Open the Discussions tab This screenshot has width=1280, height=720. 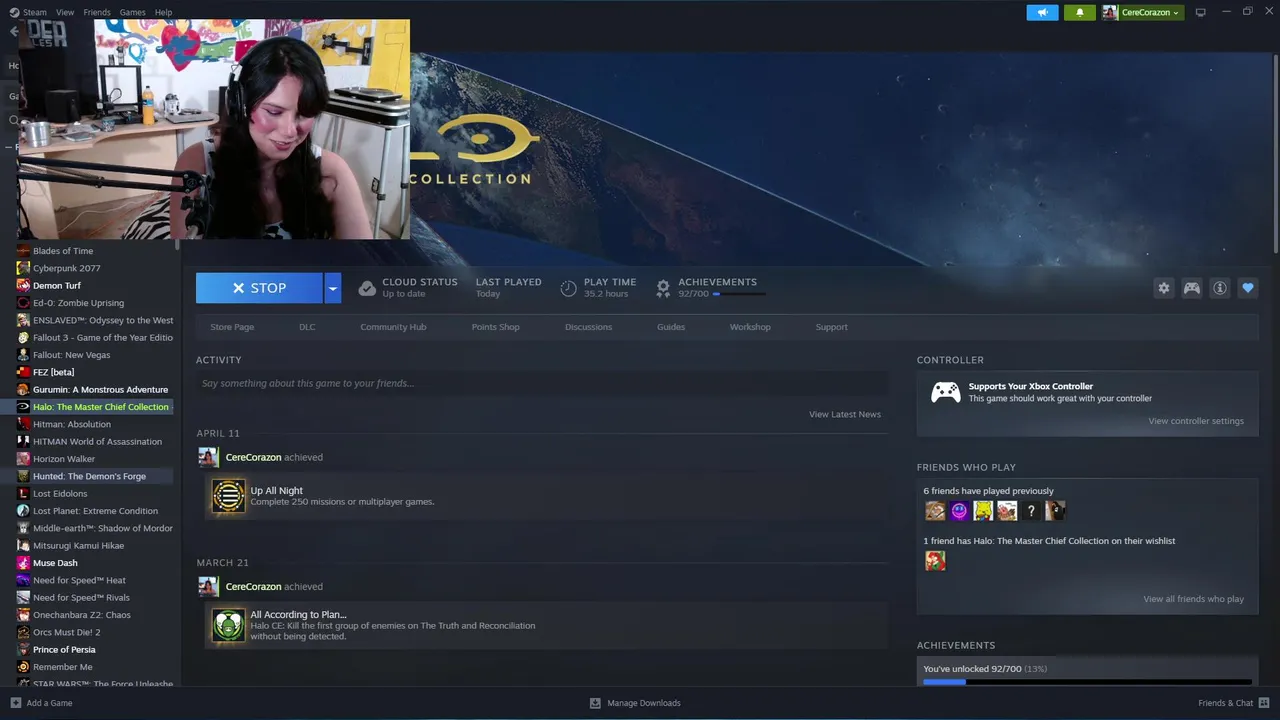(x=588, y=327)
